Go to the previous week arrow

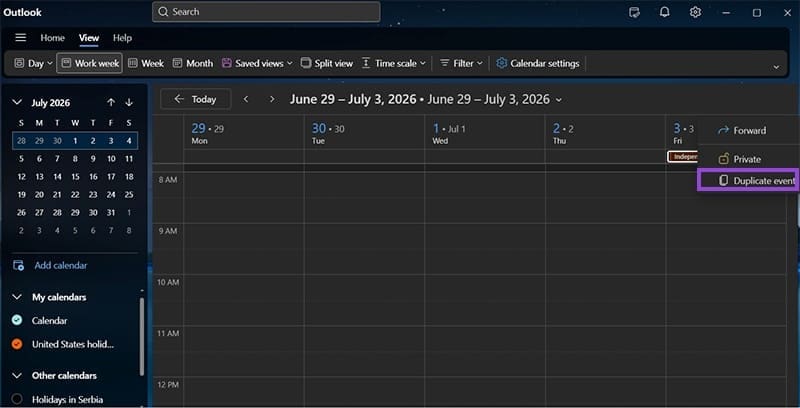coord(246,99)
